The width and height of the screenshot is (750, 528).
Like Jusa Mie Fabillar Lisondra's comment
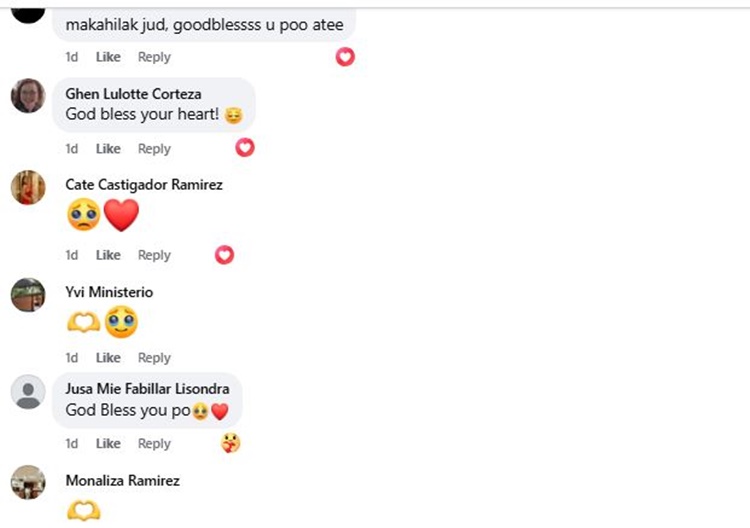coord(108,443)
